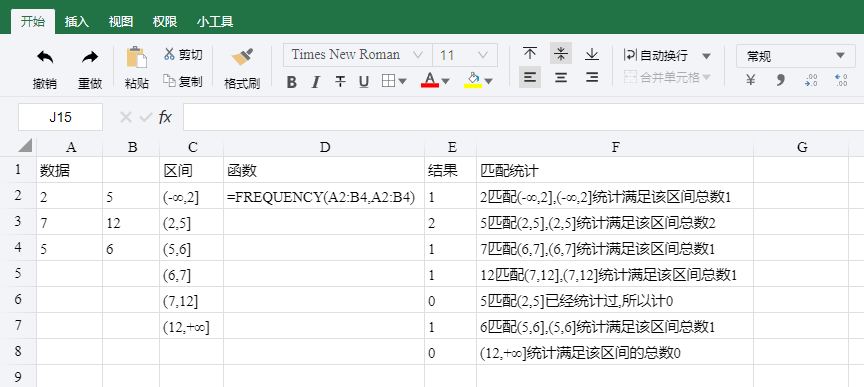Click the second decimal places icon
This screenshot has height=387, width=864.
841,80
